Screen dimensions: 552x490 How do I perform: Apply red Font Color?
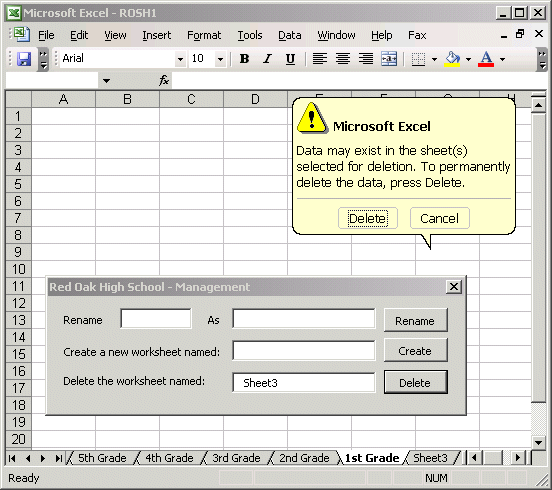[x=486, y=59]
